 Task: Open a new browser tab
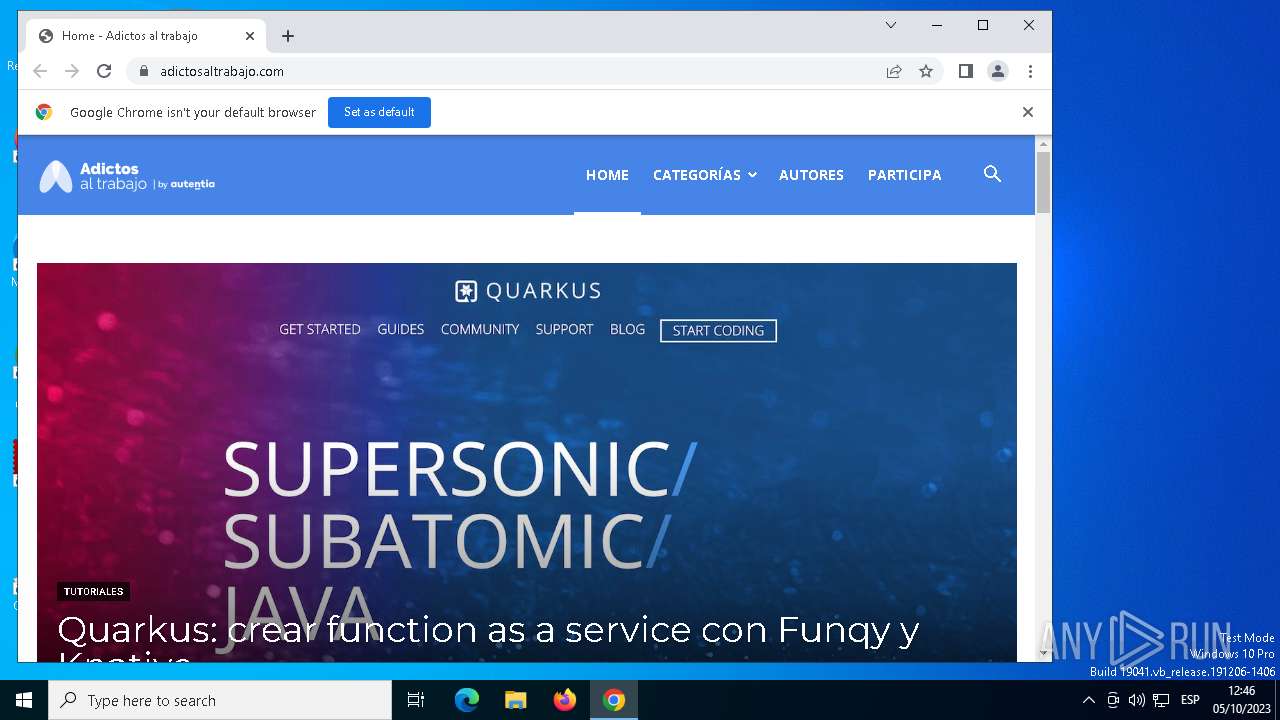[x=288, y=36]
